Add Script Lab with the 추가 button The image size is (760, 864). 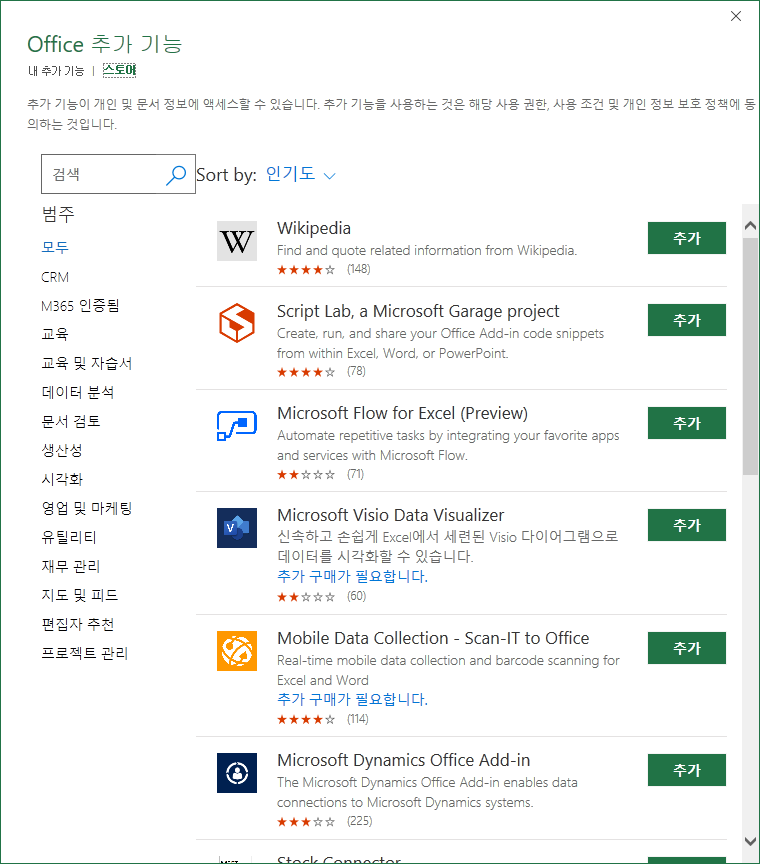point(687,320)
